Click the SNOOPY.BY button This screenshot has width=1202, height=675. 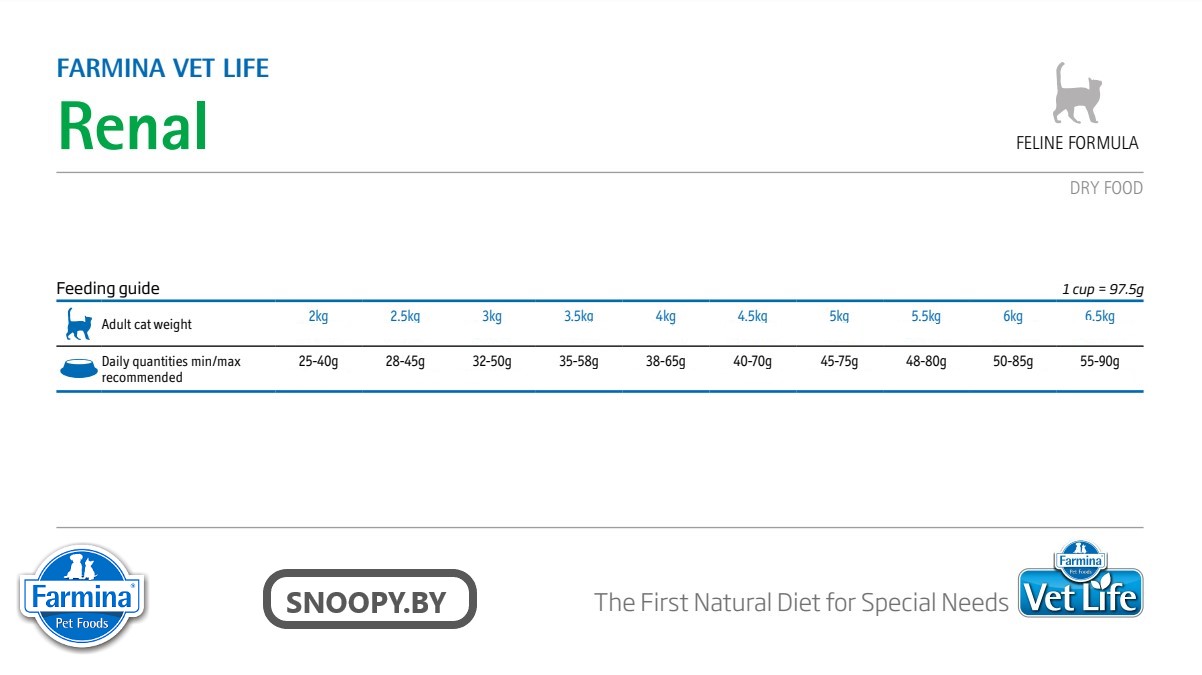click(x=369, y=600)
